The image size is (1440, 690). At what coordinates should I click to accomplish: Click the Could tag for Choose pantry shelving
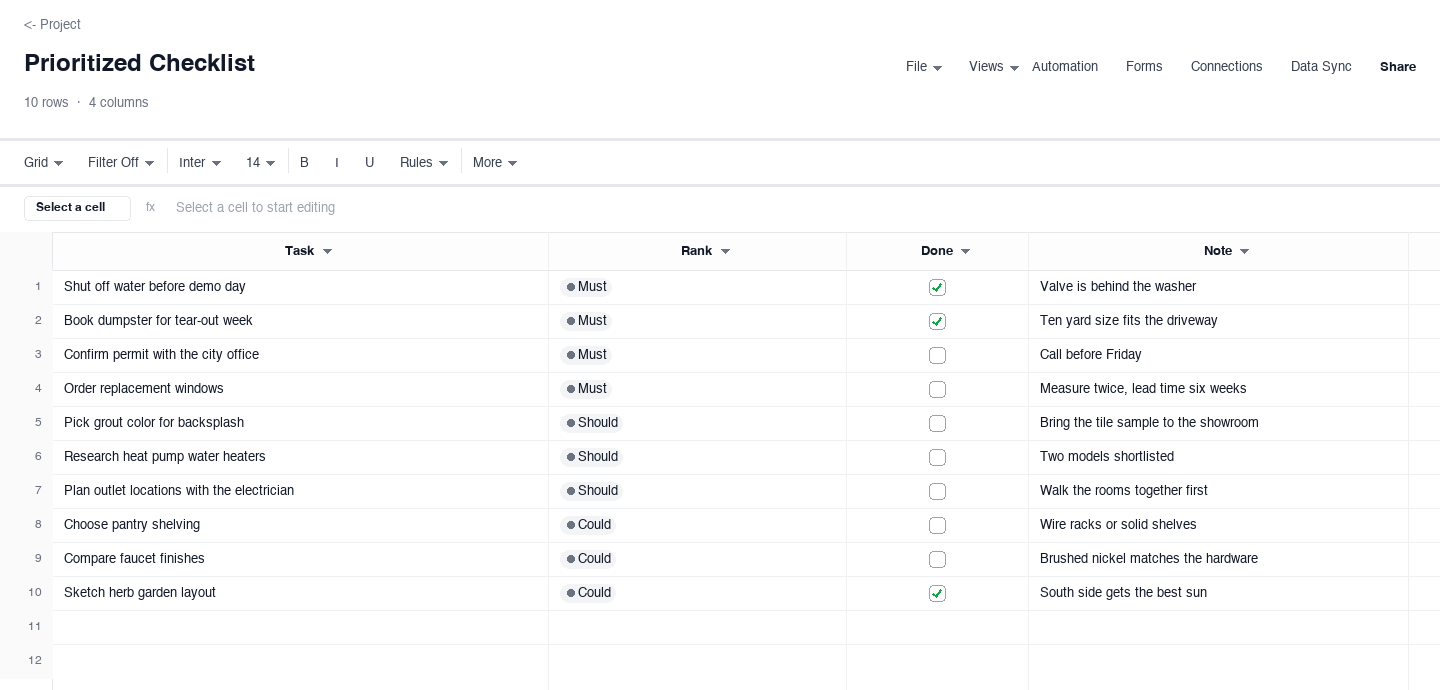coord(588,525)
